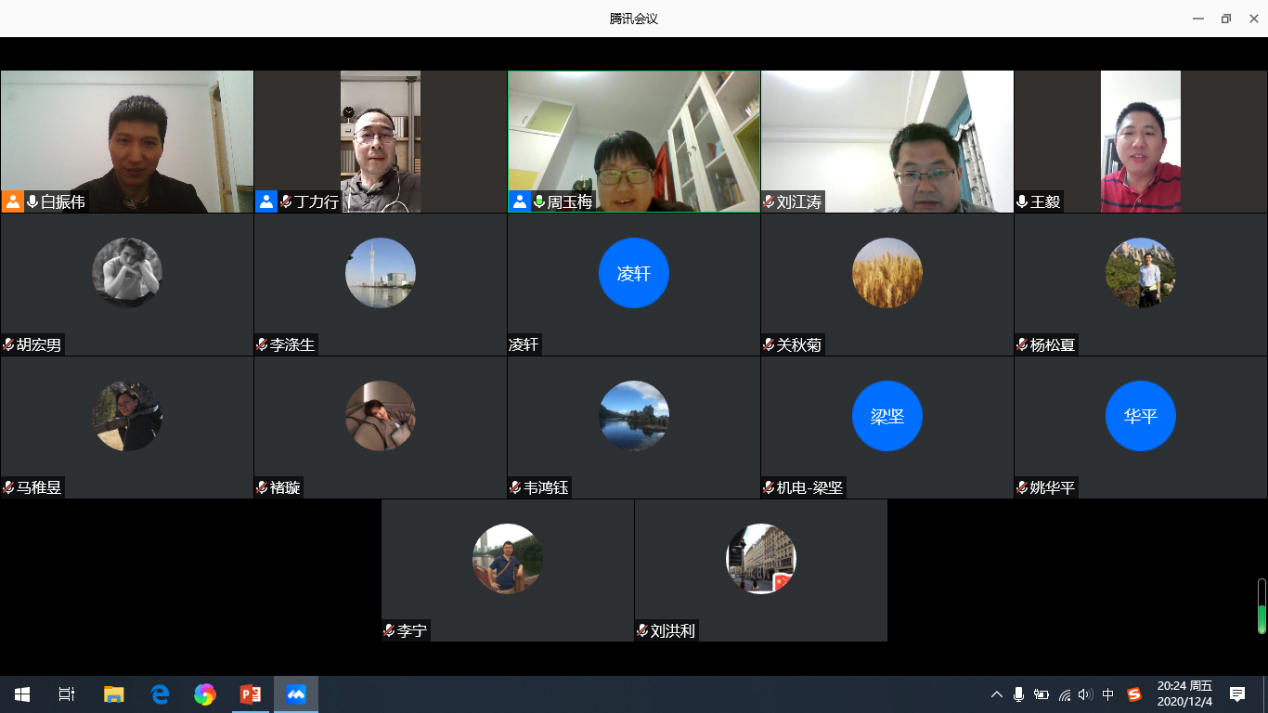
Task: Click the name label 机电-梁坚
Action: pos(810,488)
